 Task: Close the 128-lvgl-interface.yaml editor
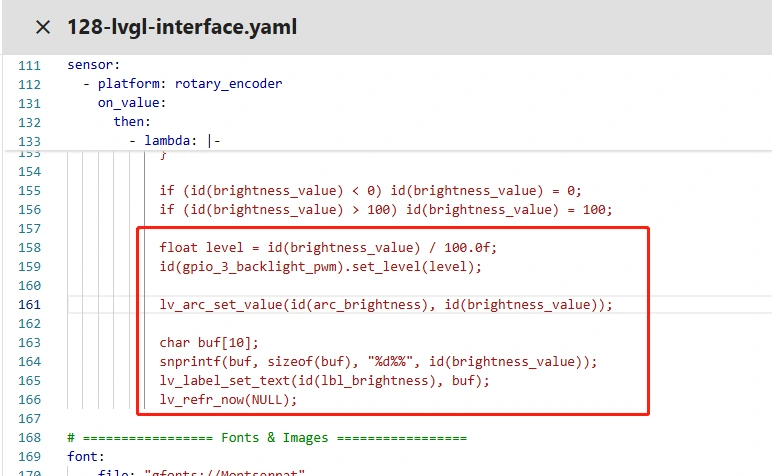[43, 27]
